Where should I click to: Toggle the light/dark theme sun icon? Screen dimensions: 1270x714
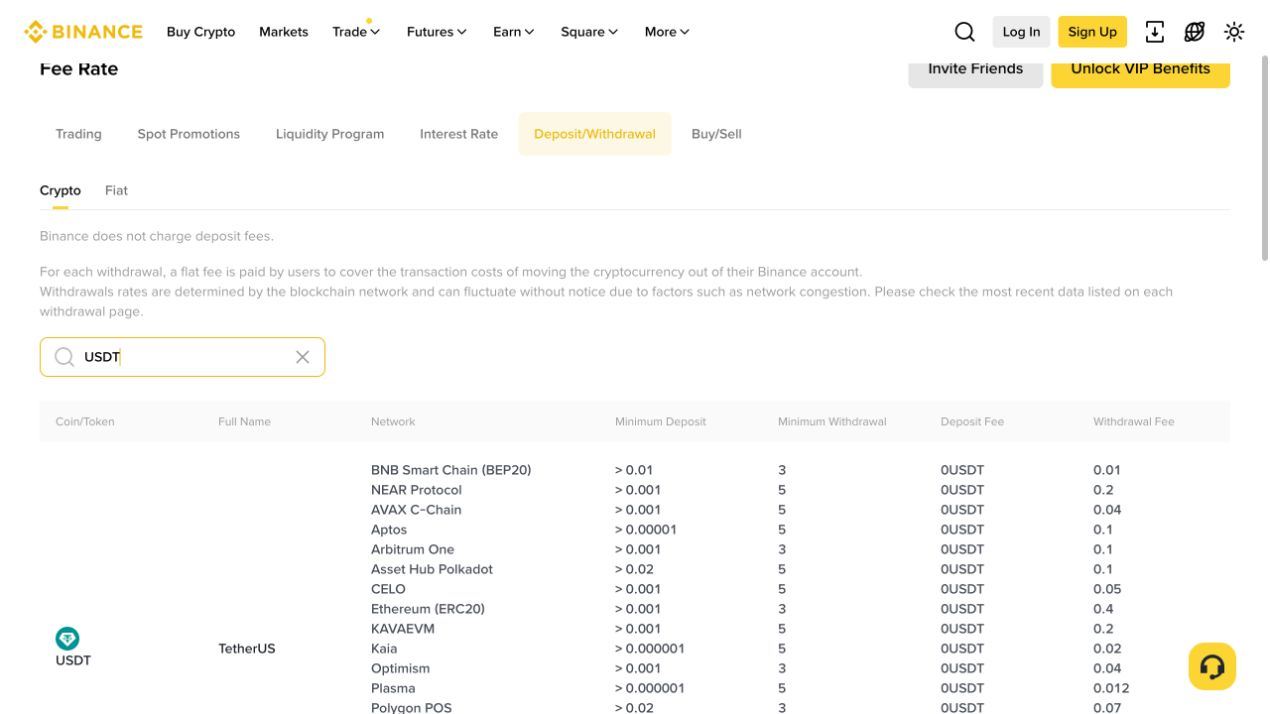click(x=1234, y=32)
